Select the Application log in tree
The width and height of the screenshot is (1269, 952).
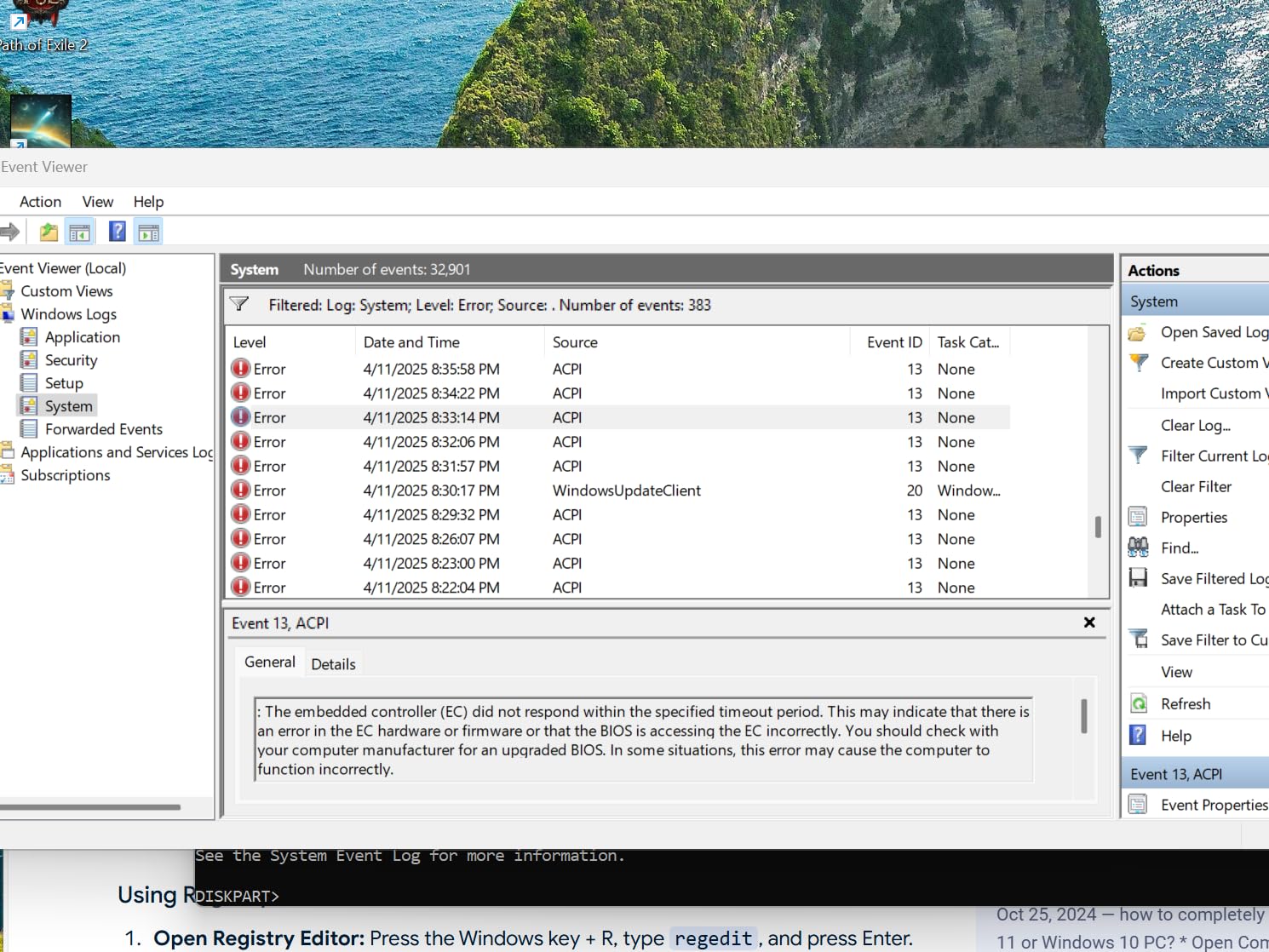82,337
